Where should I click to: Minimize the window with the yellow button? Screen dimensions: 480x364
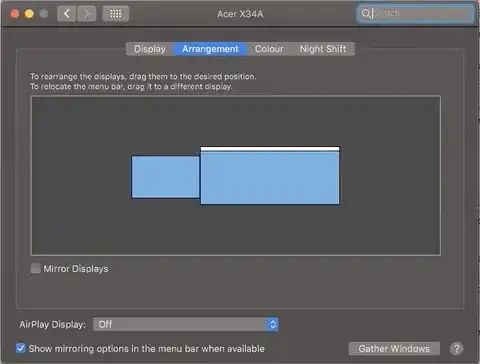click(29, 14)
